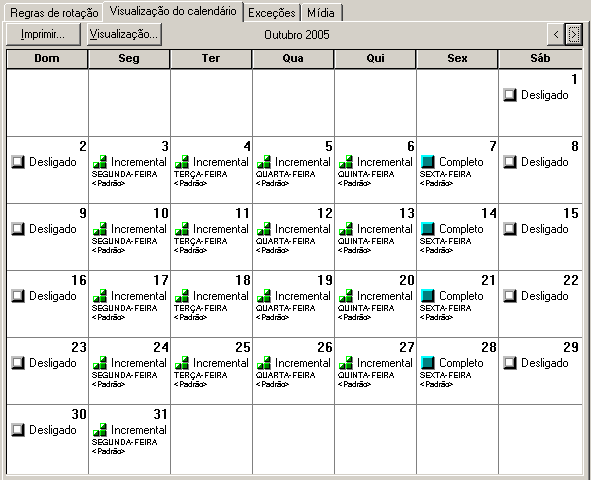This screenshot has height=480, width=591.
Task: Click the Completo backup icon on day 28
Action: [x=428, y=363]
